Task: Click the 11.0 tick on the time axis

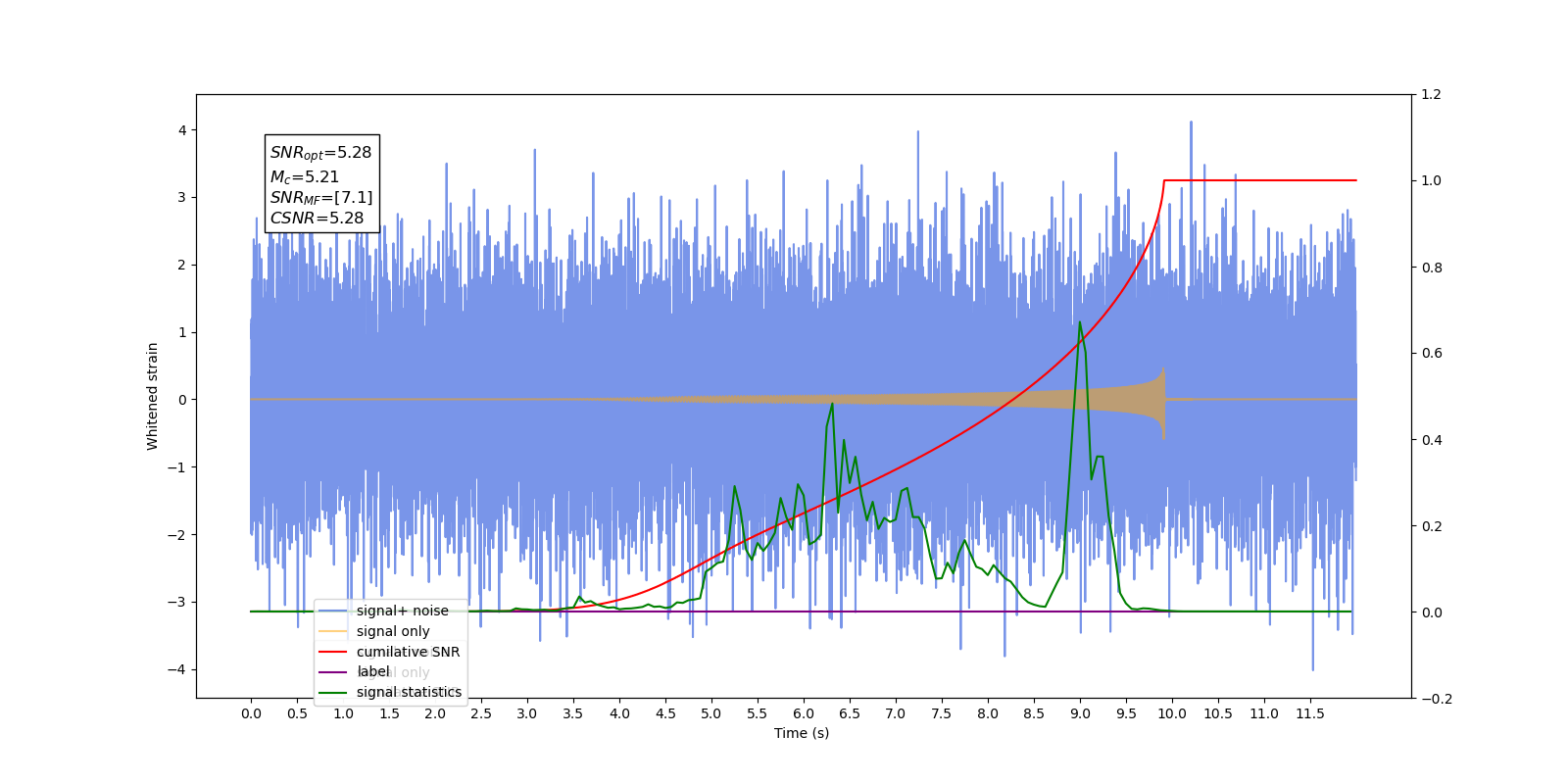Action: (1264, 713)
